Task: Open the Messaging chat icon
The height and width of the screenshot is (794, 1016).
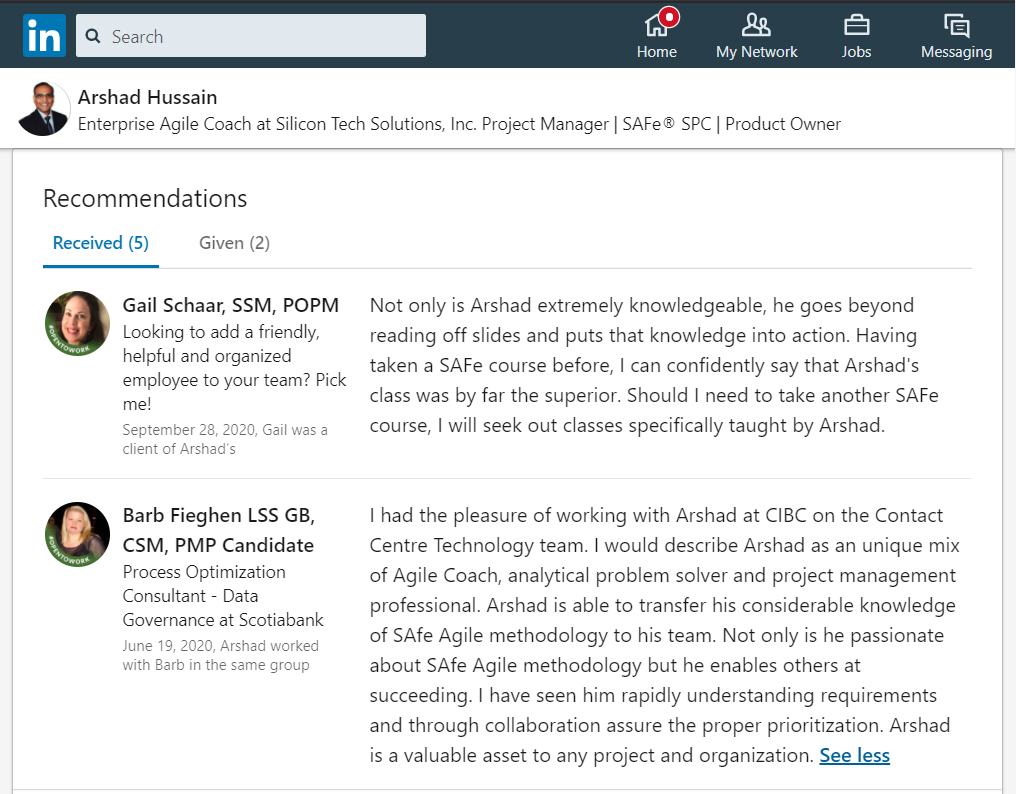Action: tap(956, 25)
